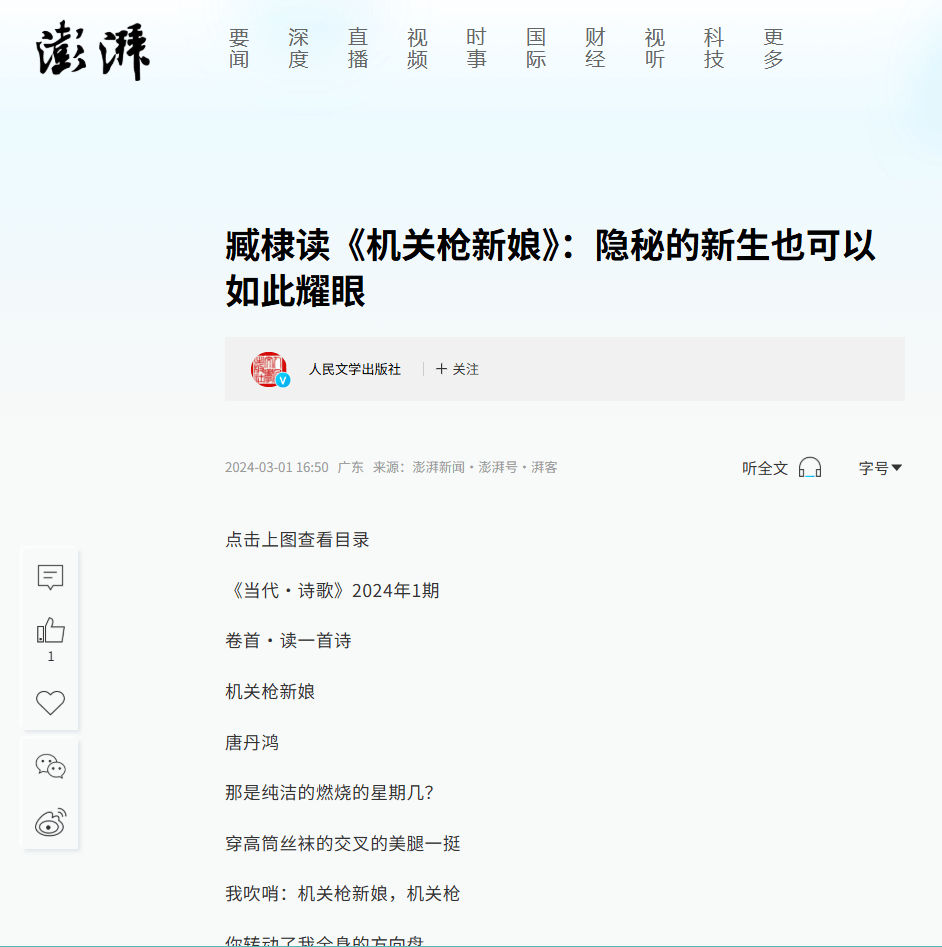Click The Paper logo in header
The width and height of the screenshot is (942, 947).
pos(93,51)
